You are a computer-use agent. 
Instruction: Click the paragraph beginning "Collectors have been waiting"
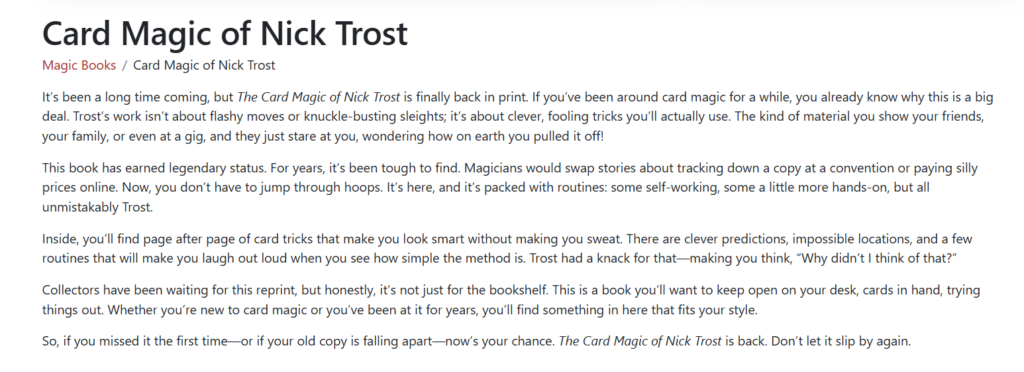pos(511,300)
